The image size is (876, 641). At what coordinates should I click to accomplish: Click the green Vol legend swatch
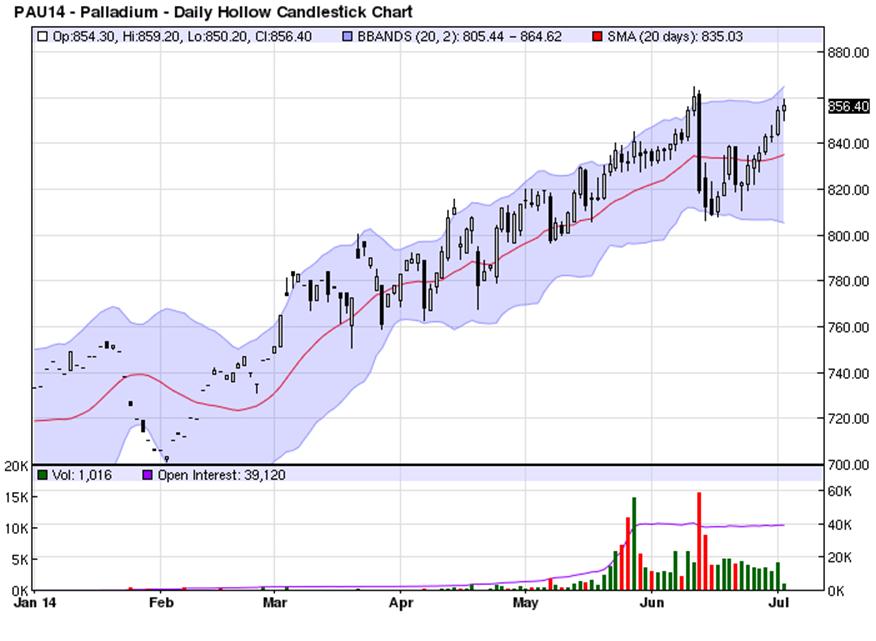[41, 475]
